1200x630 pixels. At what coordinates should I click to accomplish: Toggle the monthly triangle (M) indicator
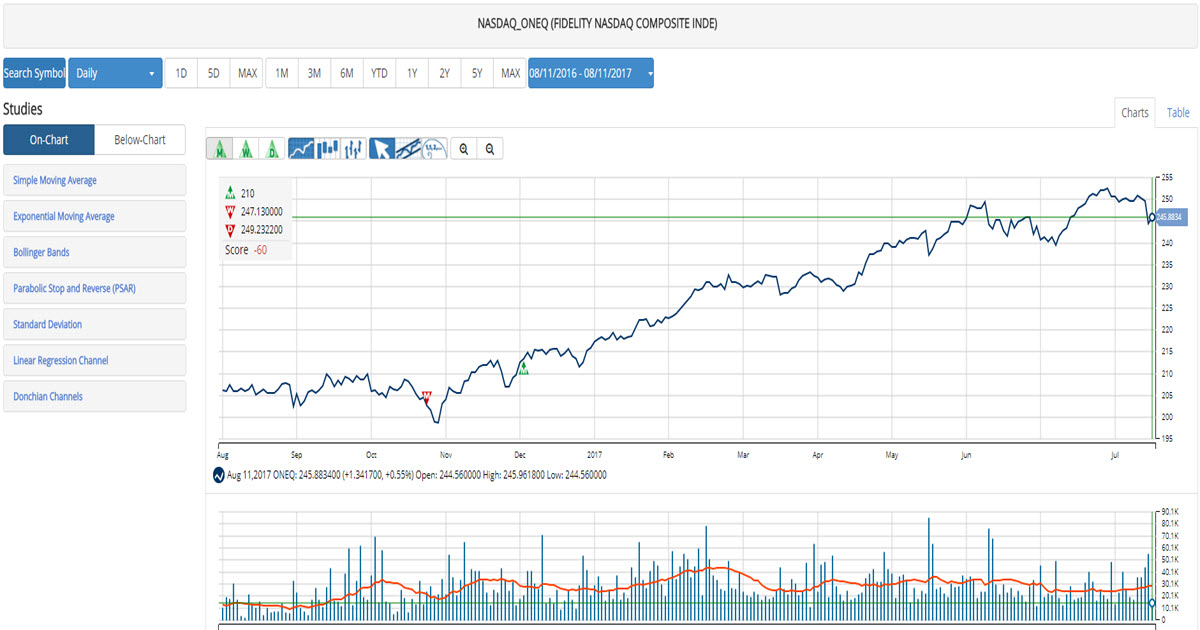click(219, 149)
